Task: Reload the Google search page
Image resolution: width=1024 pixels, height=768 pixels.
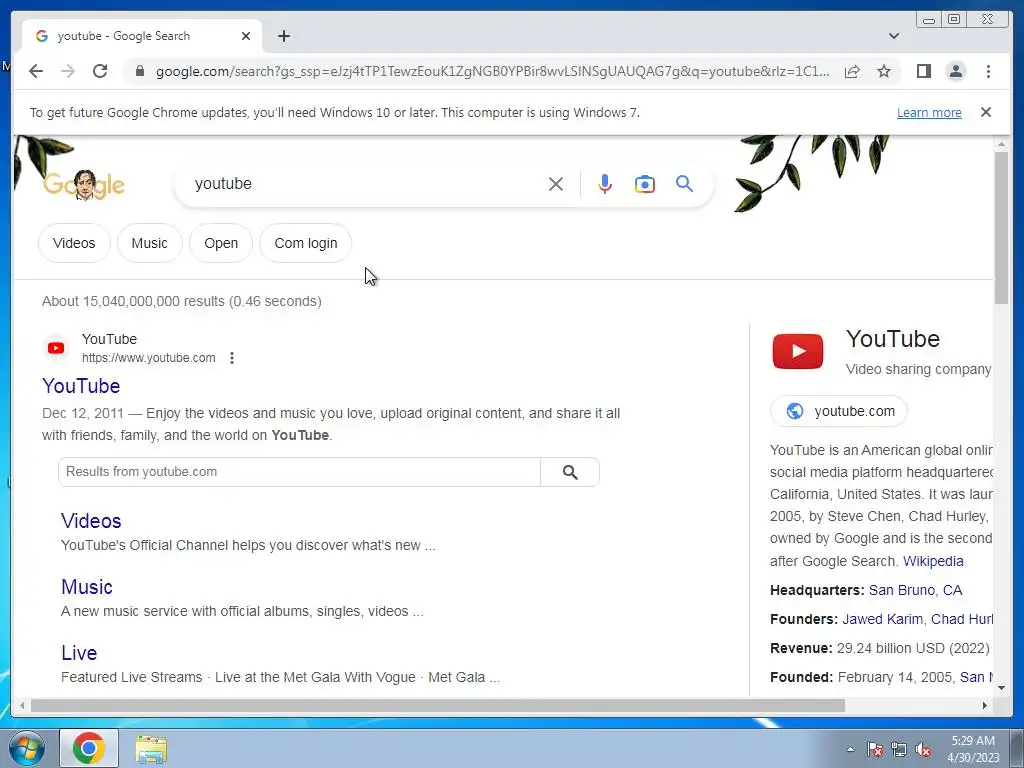Action: (100, 71)
